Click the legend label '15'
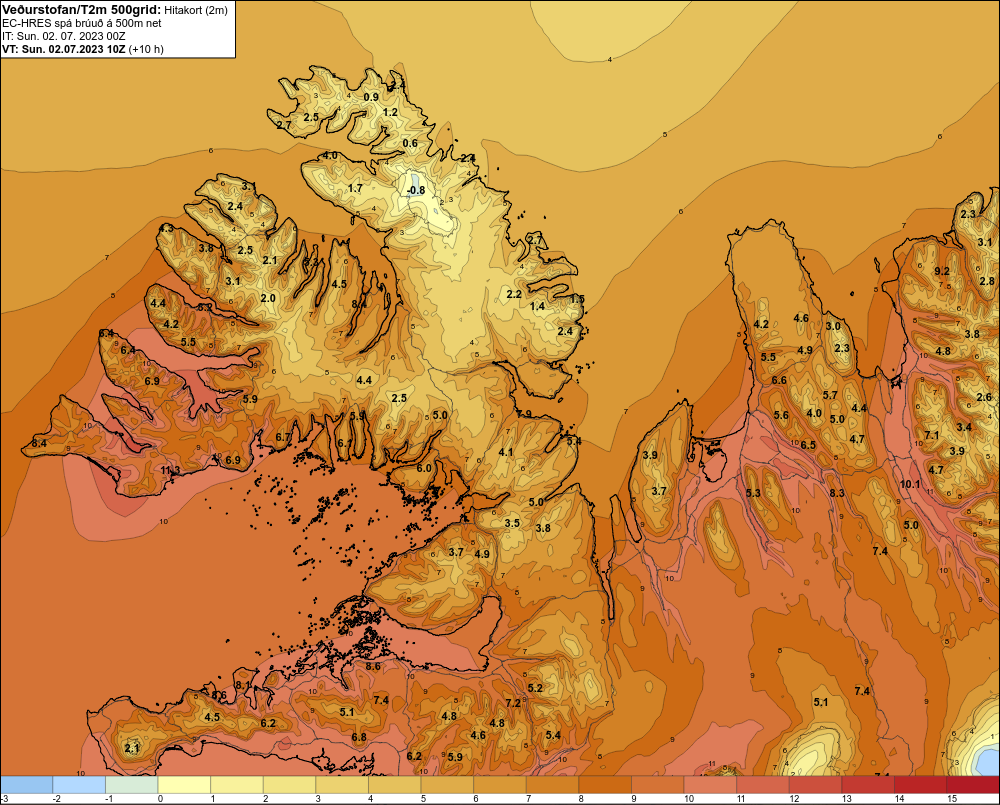Screen dimensions: 1000x805 [952, 799]
